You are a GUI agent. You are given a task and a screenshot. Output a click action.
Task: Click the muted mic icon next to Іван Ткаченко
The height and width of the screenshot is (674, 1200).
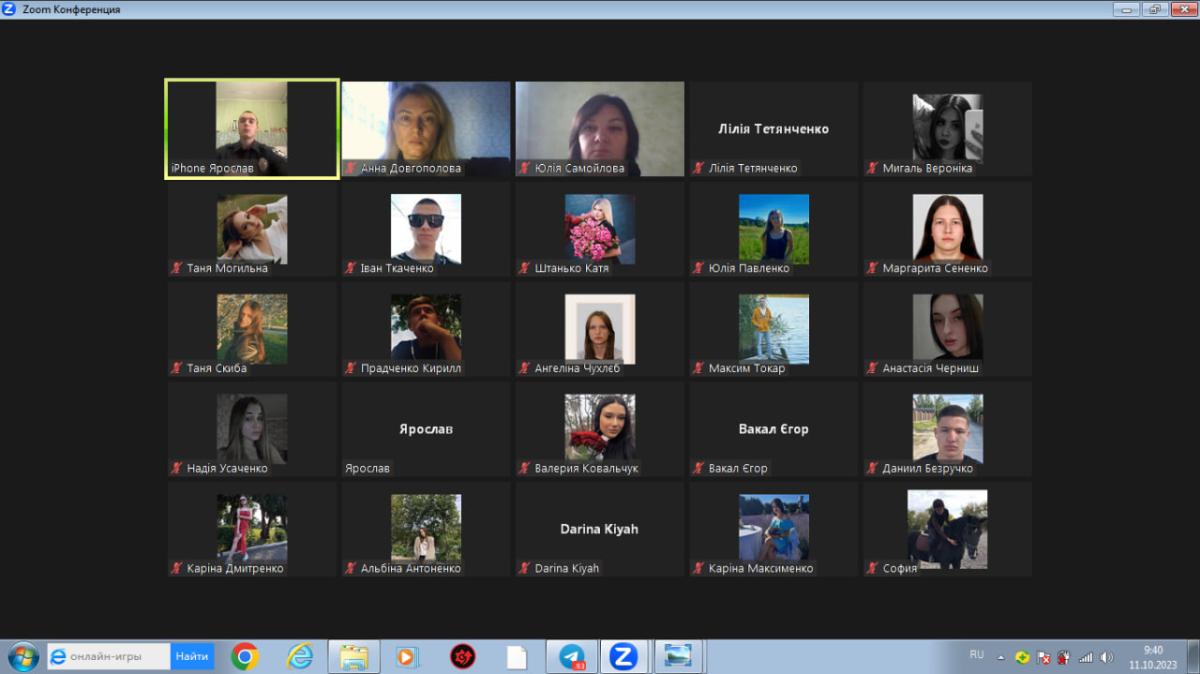point(351,268)
